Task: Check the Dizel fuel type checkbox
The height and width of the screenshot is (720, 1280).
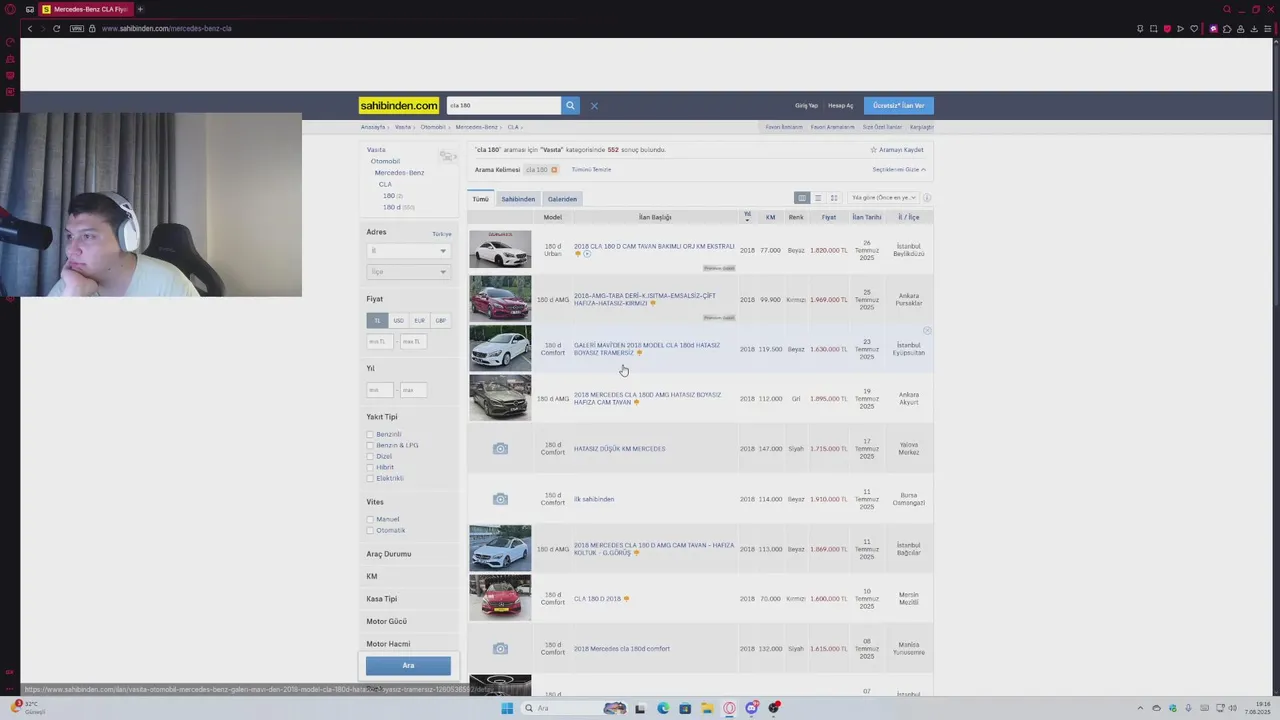Action: 370,457
